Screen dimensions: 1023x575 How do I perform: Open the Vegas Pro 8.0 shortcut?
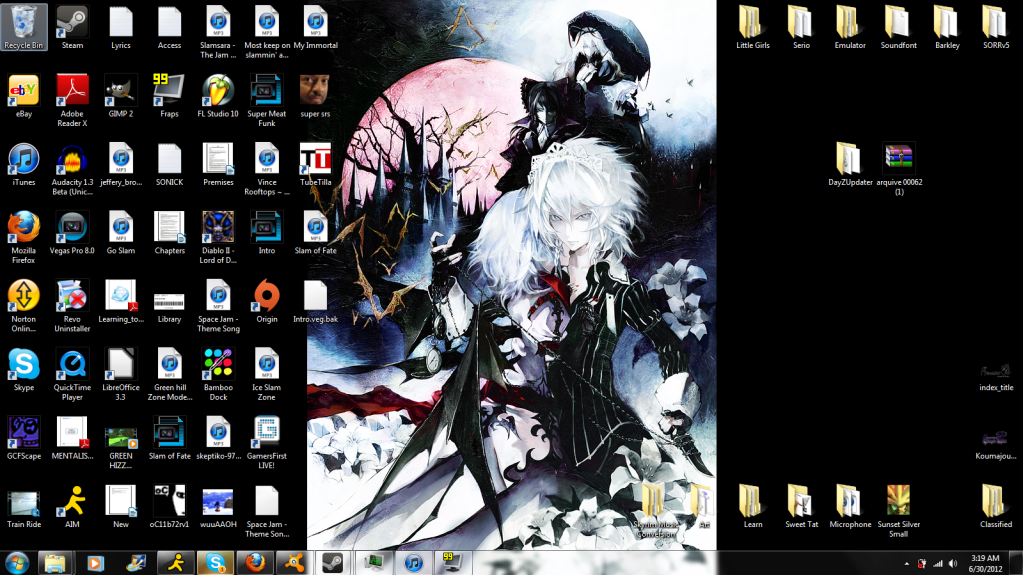pyautogui.click(x=72, y=232)
